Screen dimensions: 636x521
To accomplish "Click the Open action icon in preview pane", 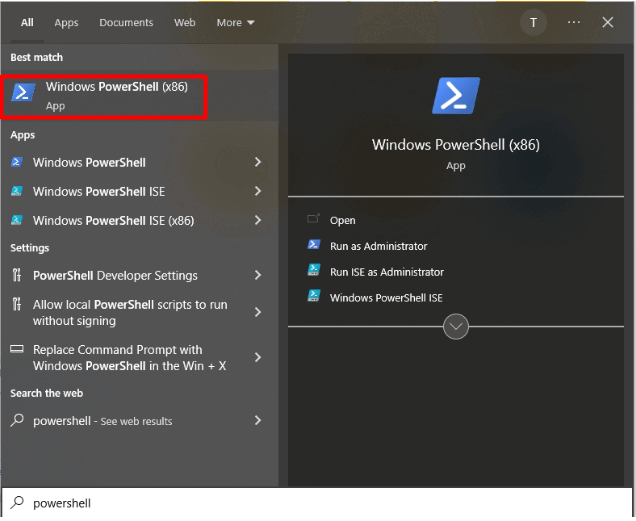I will pyautogui.click(x=313, y=219).
